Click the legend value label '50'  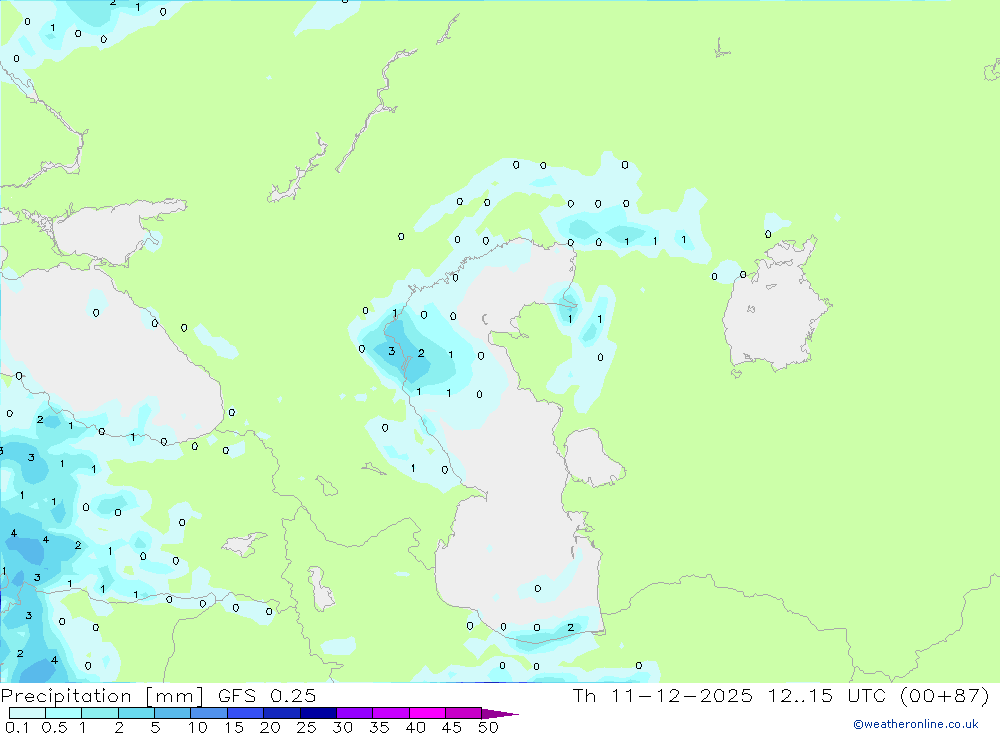[488, 727]
